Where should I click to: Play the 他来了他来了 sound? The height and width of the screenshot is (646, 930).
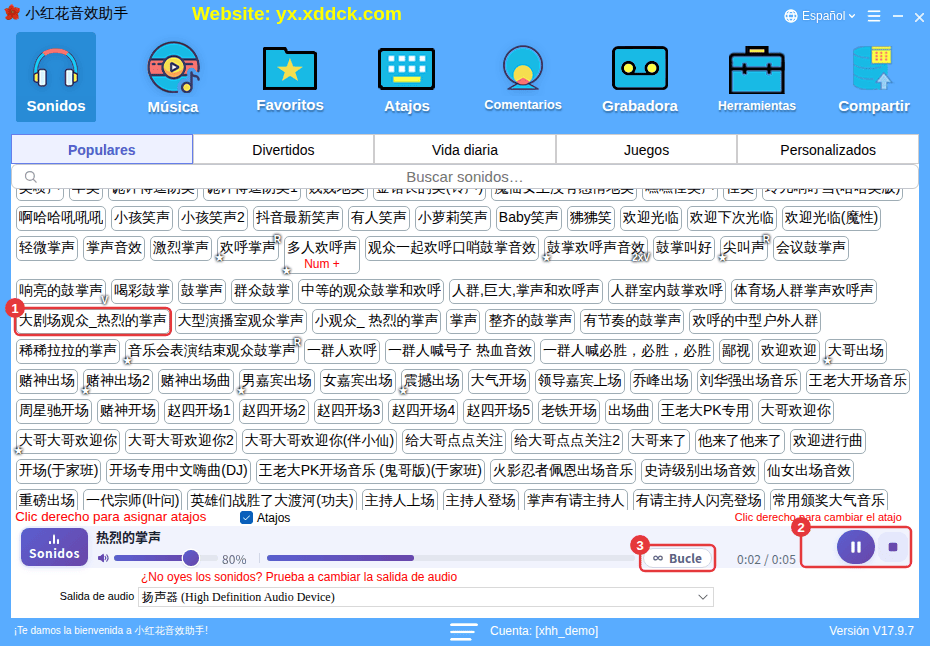pos(740,441)
